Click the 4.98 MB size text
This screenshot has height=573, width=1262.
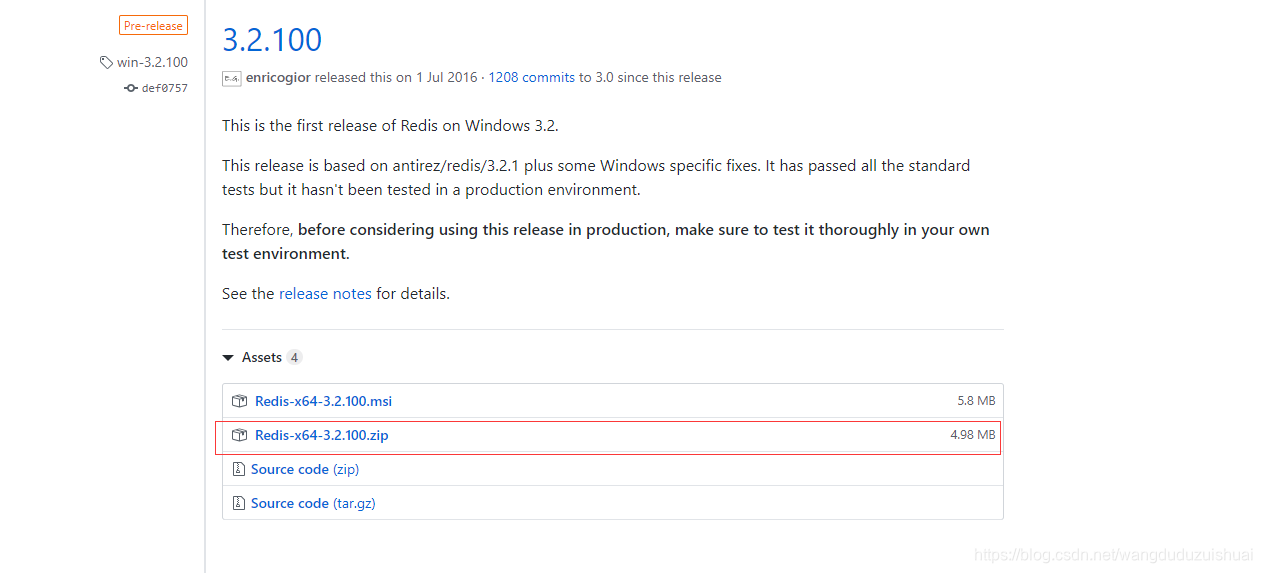click(973, 435)
